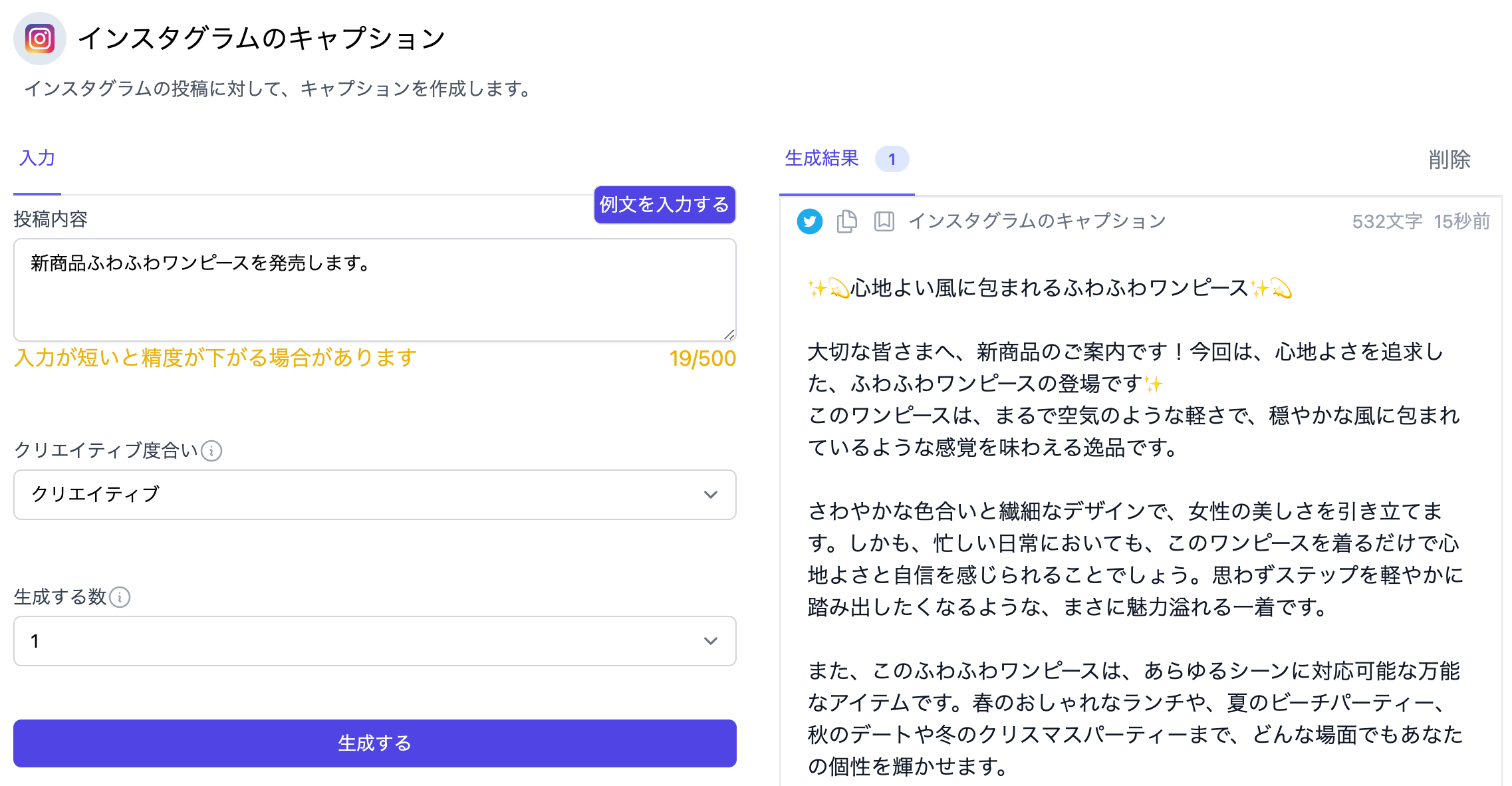This screenshot has height=786, width=1512.
Task: Open the クリエイティブ dropdown
Action: [x=374, y=495]
